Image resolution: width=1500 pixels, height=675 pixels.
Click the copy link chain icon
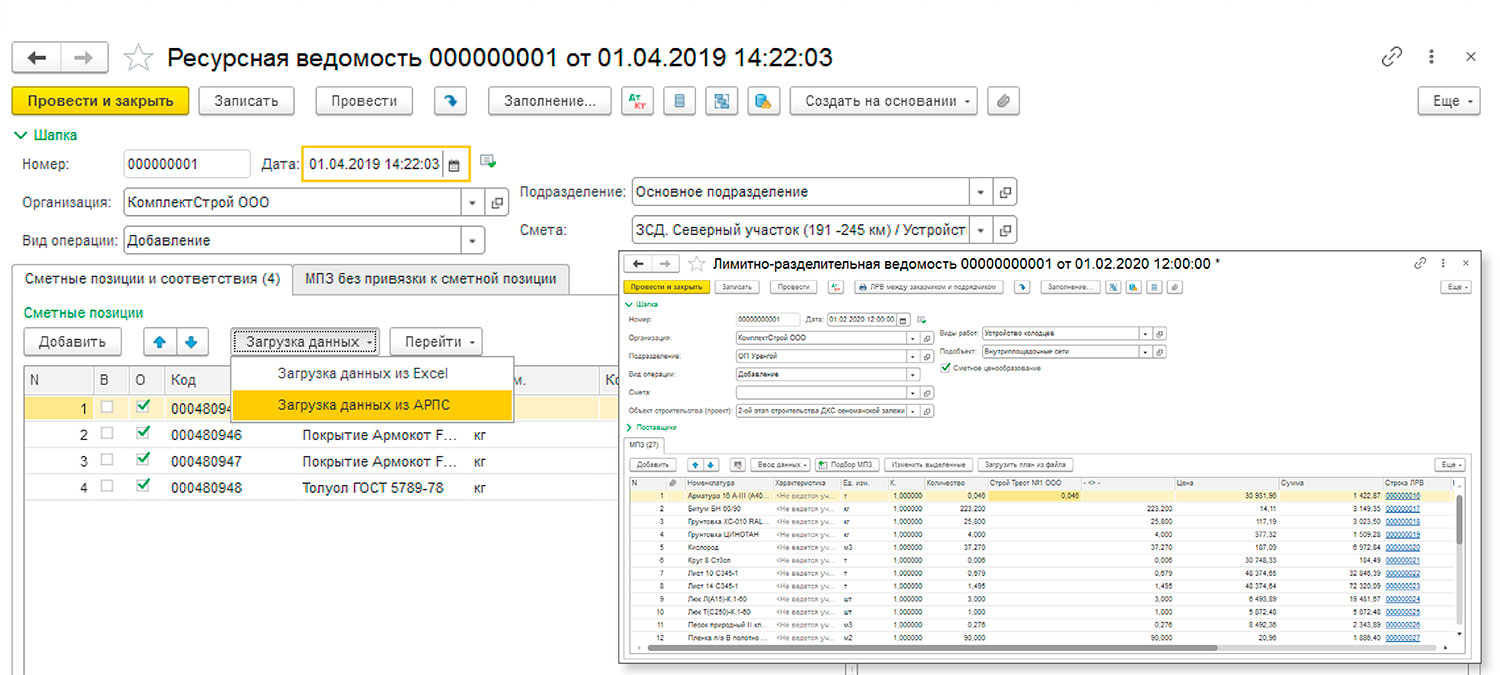[x=1391, y=57]
